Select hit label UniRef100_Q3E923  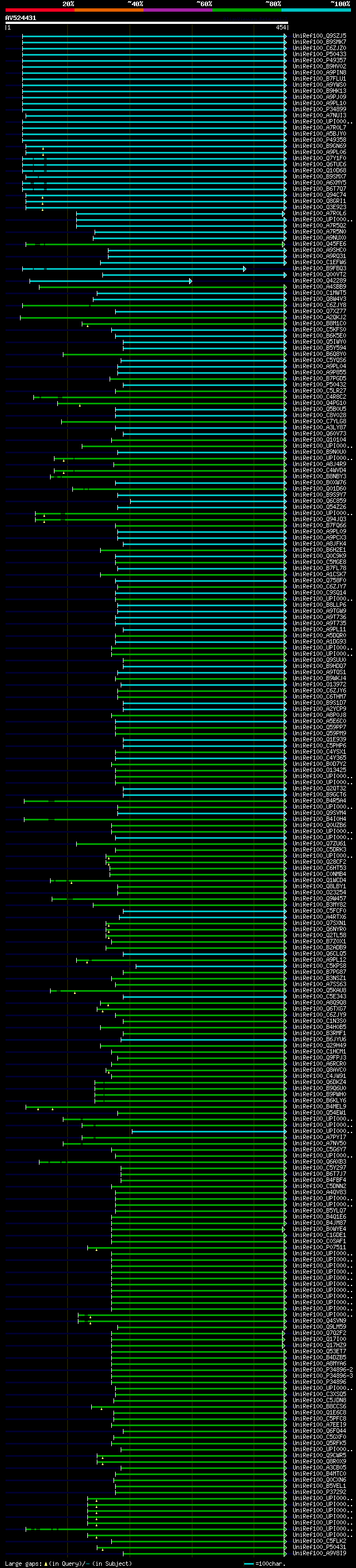(x=319, y=207)
